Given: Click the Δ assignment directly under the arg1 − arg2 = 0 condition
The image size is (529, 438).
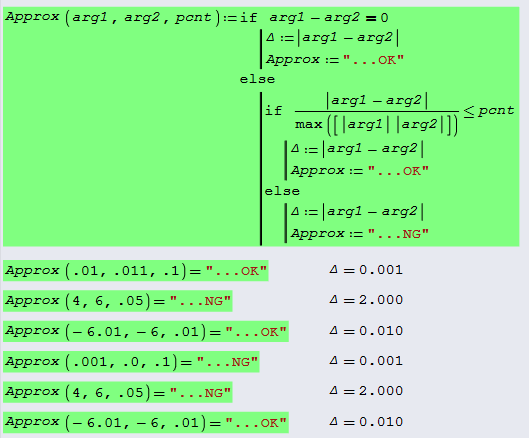Looking at the screenshot, I should (332, 38).
